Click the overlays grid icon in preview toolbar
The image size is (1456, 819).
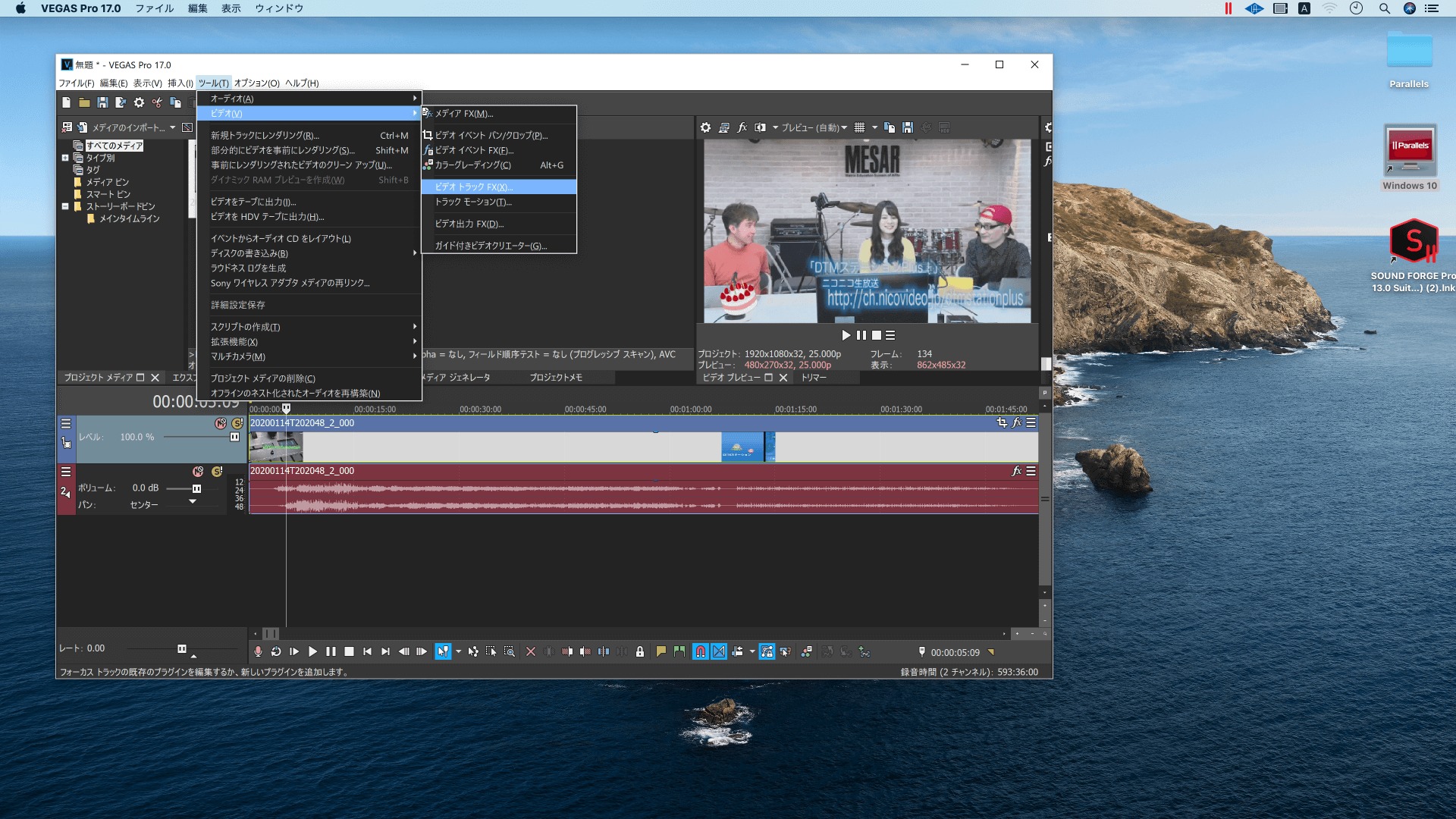pos(859,127)
